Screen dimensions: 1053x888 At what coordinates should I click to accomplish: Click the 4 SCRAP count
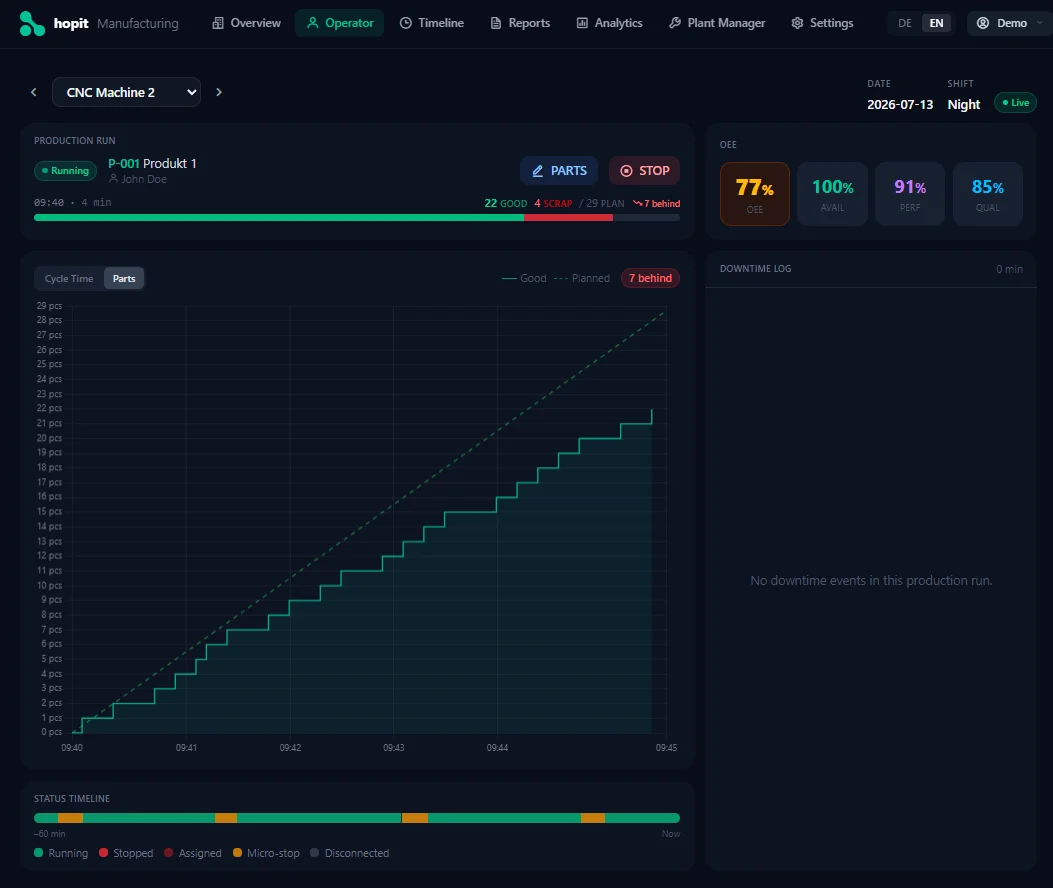(x=553, y=203)
